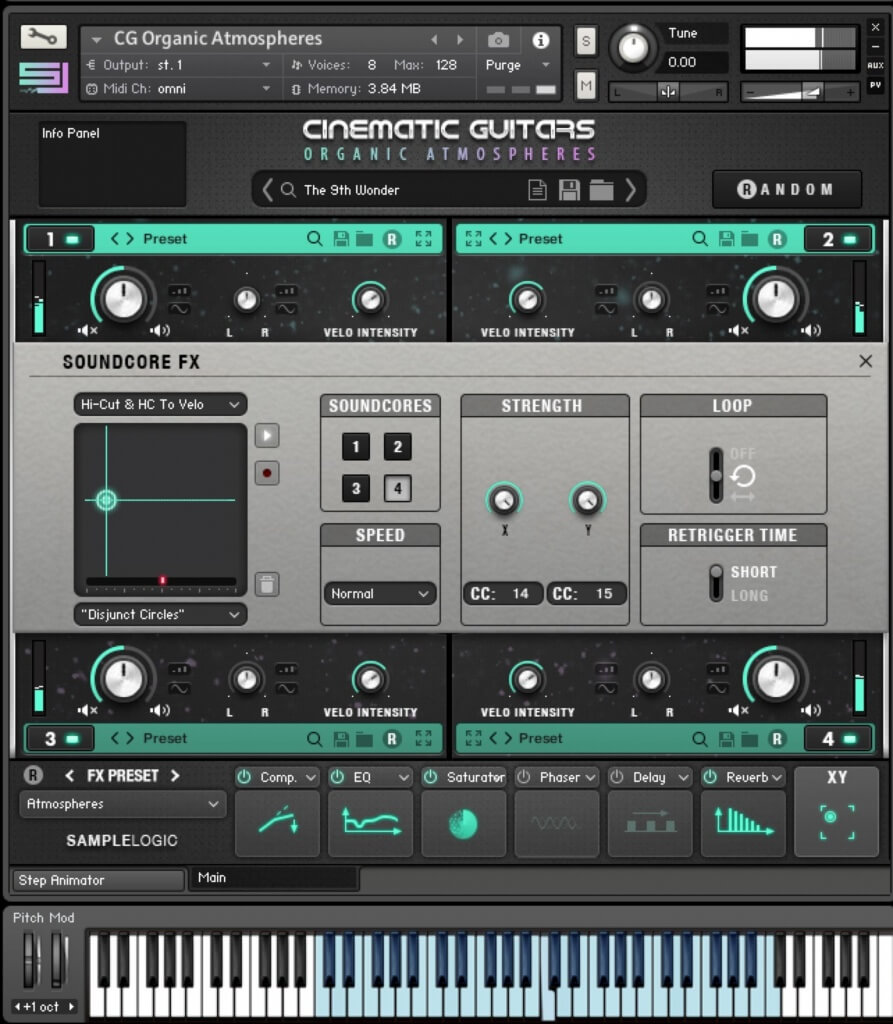Open the Hi-Cut & HC To Velo dropdown
The width and height of the screenshot is (893, 1024).
click(x=160, y=404)
